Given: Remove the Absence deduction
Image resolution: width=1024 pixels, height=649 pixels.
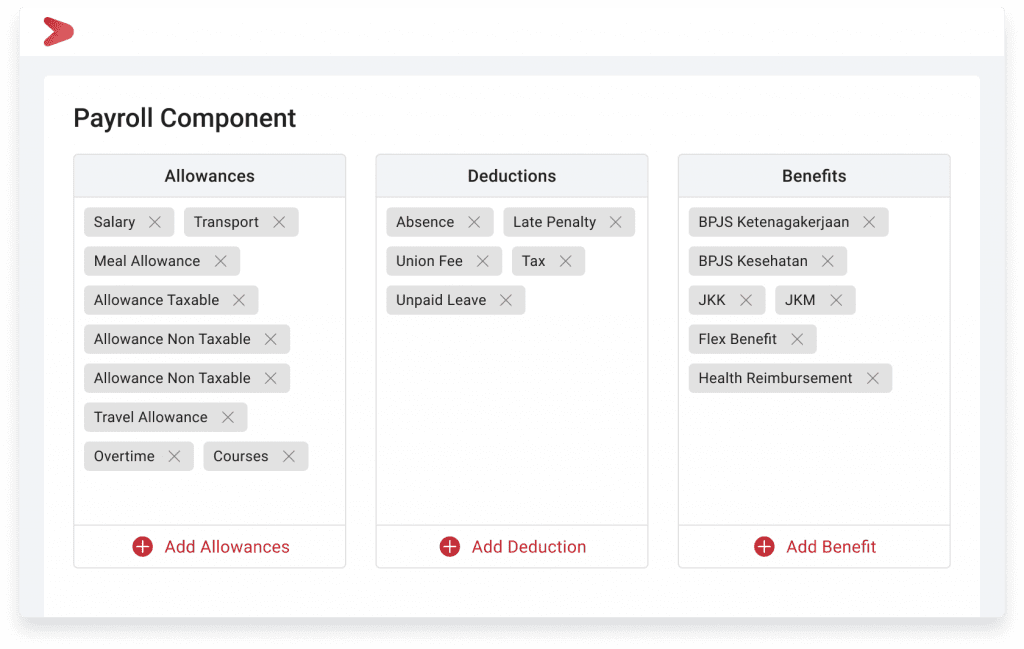Looking at the screenshot, I should [474, 222].
